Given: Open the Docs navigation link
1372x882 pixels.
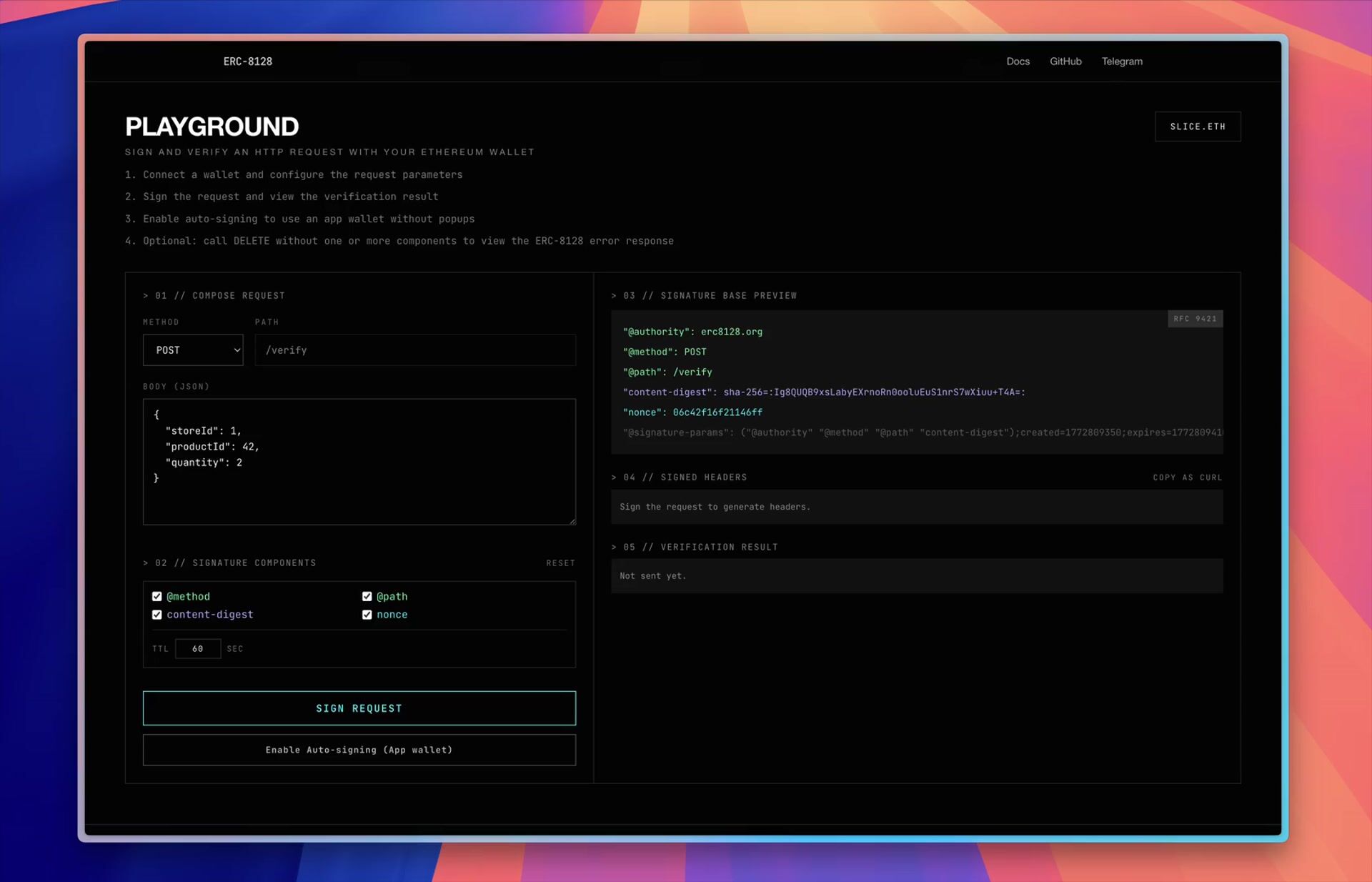Looking at the screenshot, I should tap(1018, 61).
